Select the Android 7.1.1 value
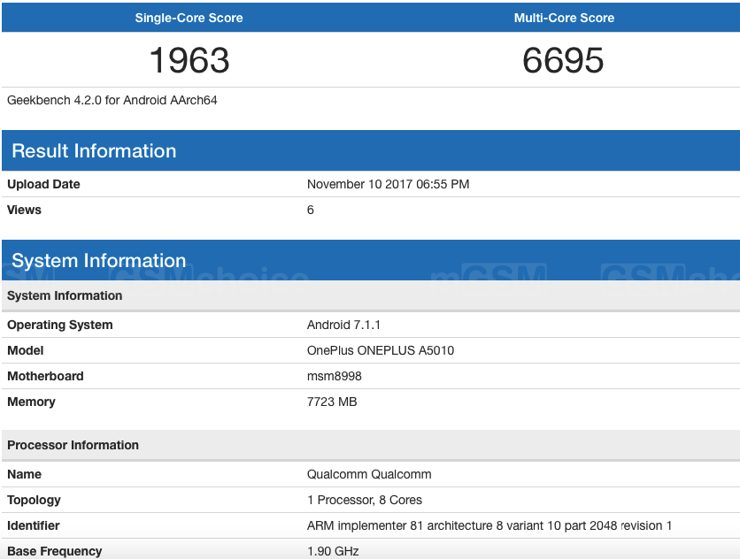This screenshot has width=740, height=559. click(x=344, y=325)
